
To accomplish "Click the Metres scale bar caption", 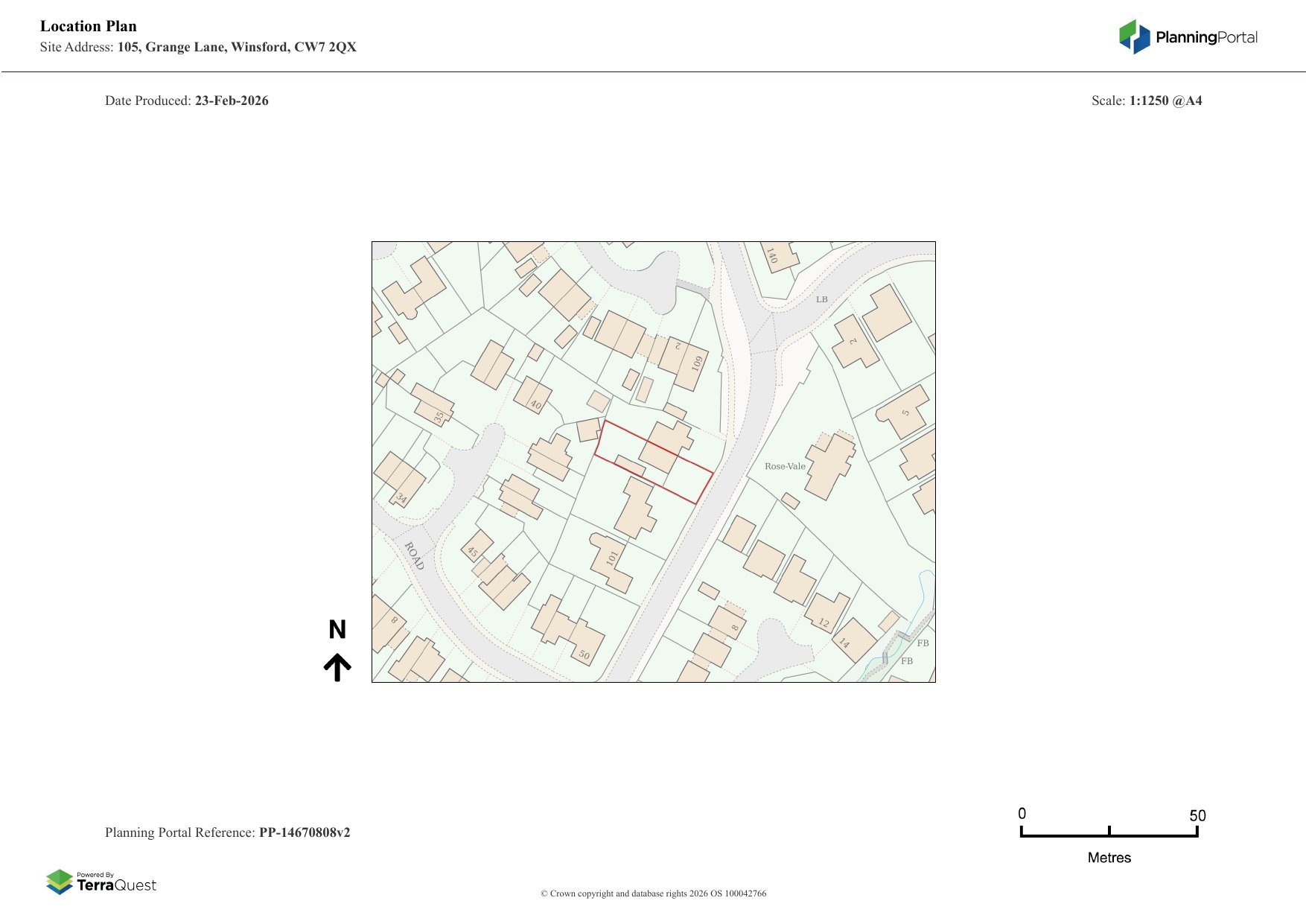I will [x=1109, y=858].
